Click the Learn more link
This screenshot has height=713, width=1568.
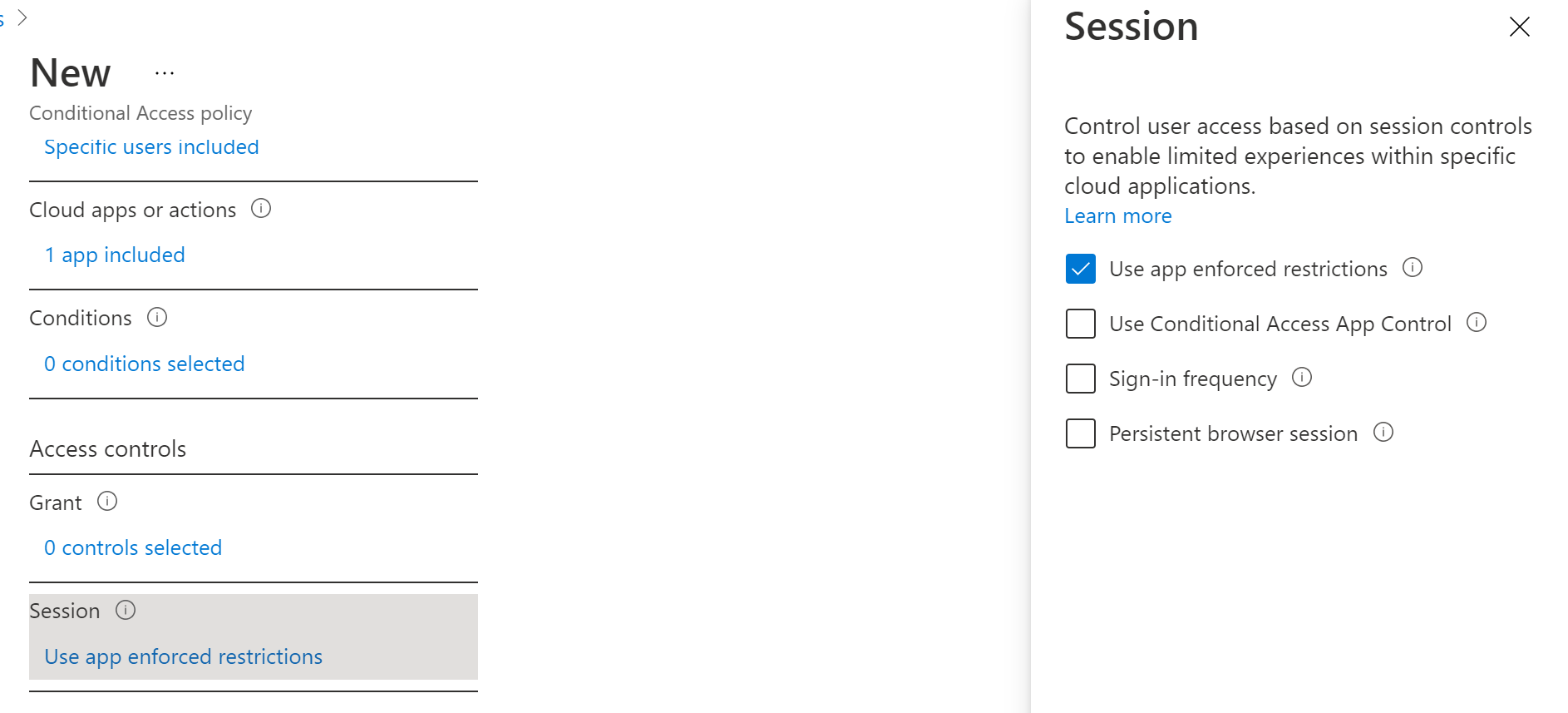coord(1118,216)
